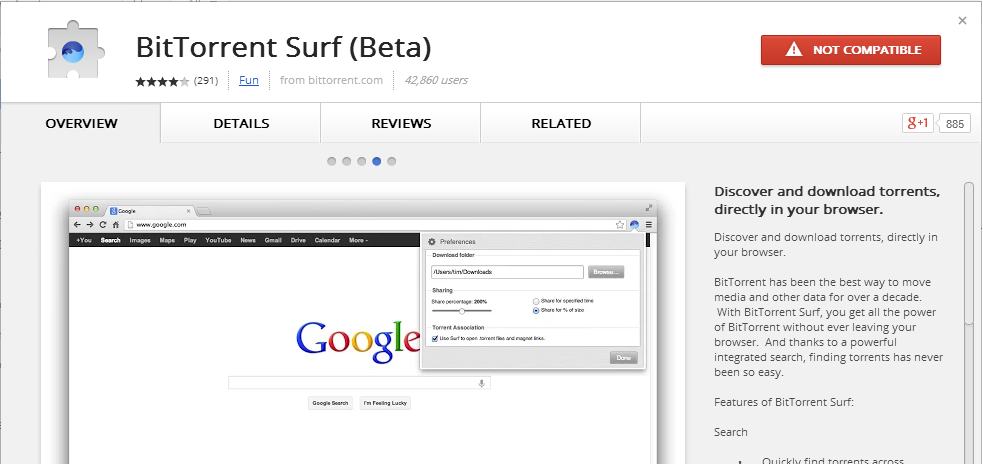Open the Related tab
Image resolution: width=983 pixels, height=465 pixels.
click(561, 123)
